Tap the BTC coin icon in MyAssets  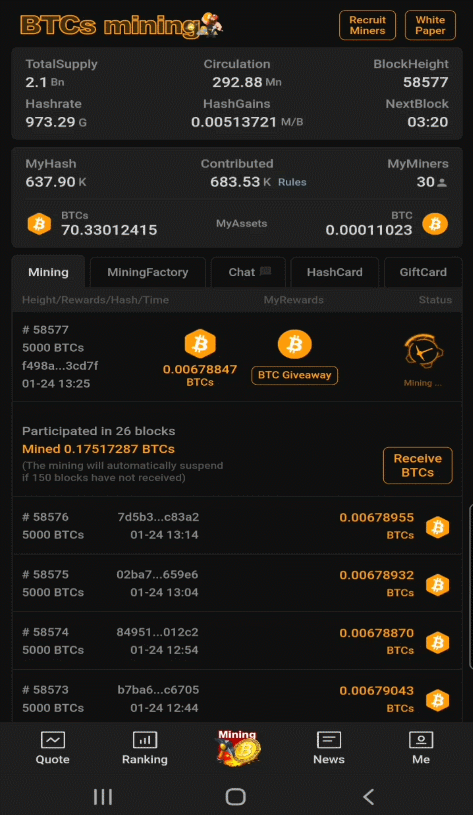(x=435, y=224)
